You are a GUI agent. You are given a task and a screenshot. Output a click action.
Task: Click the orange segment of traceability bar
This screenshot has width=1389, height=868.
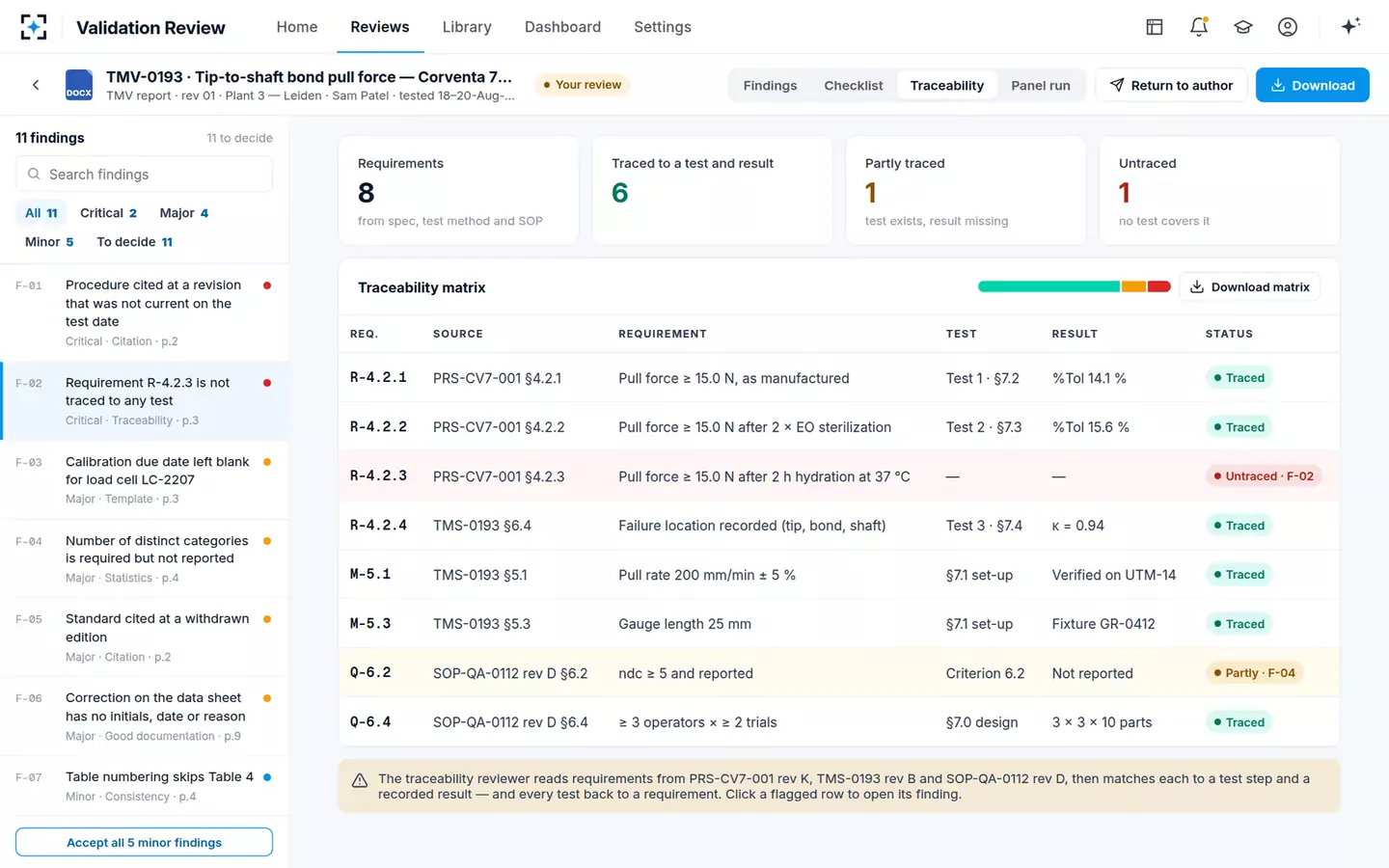click(1133, 286)
